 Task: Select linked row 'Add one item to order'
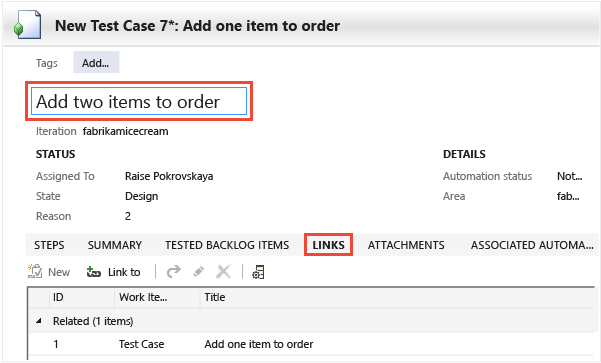pyautogui.click(x=312, y=344)
